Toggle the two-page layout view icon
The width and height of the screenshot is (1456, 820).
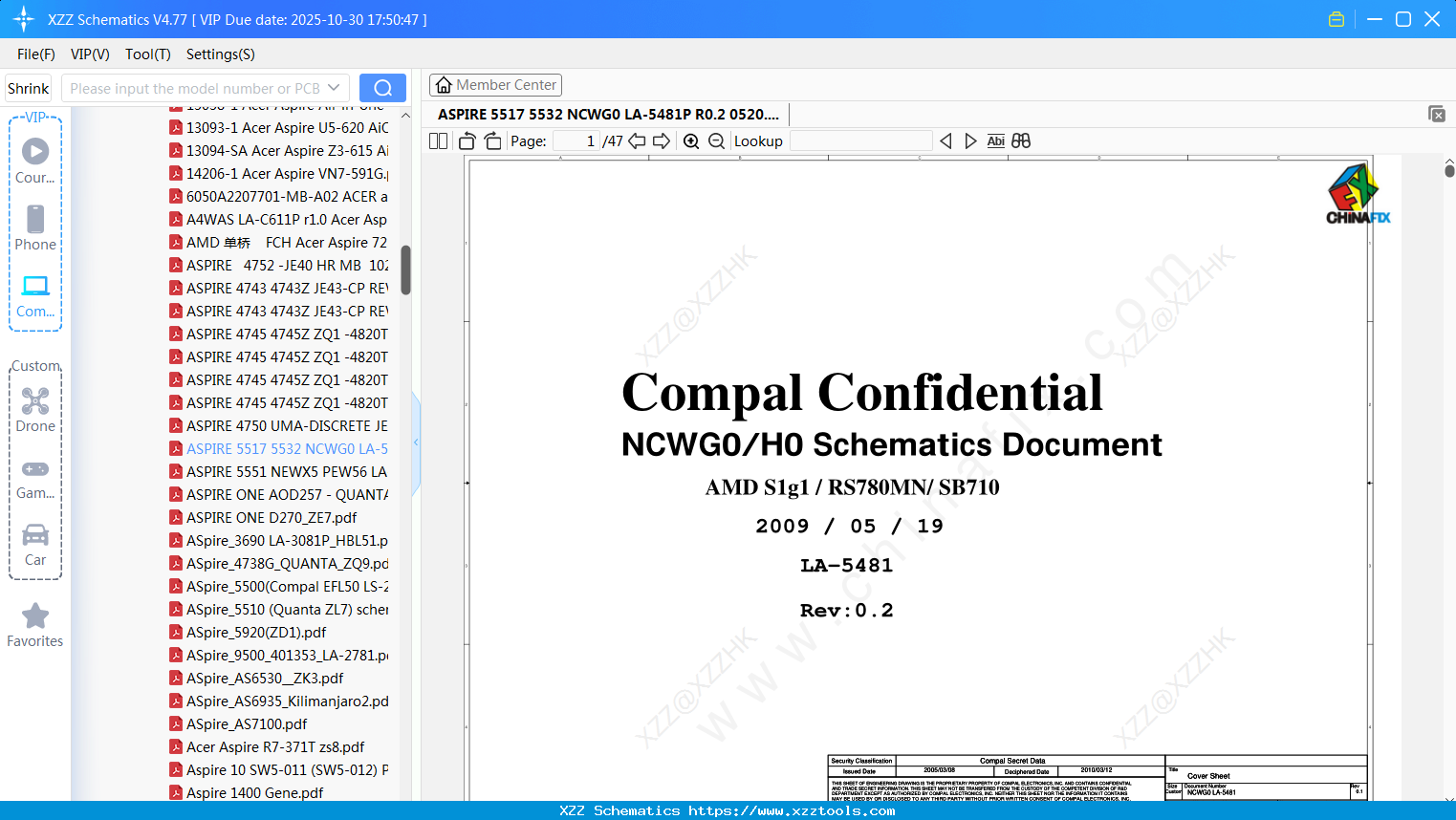tap(439, 141)
